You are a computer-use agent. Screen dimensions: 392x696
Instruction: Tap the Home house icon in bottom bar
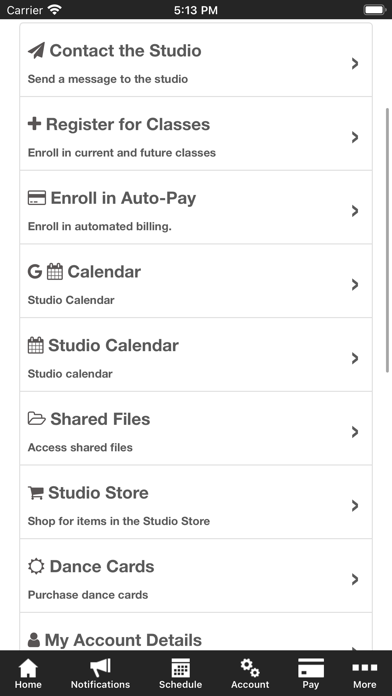(x=28, y=668)
